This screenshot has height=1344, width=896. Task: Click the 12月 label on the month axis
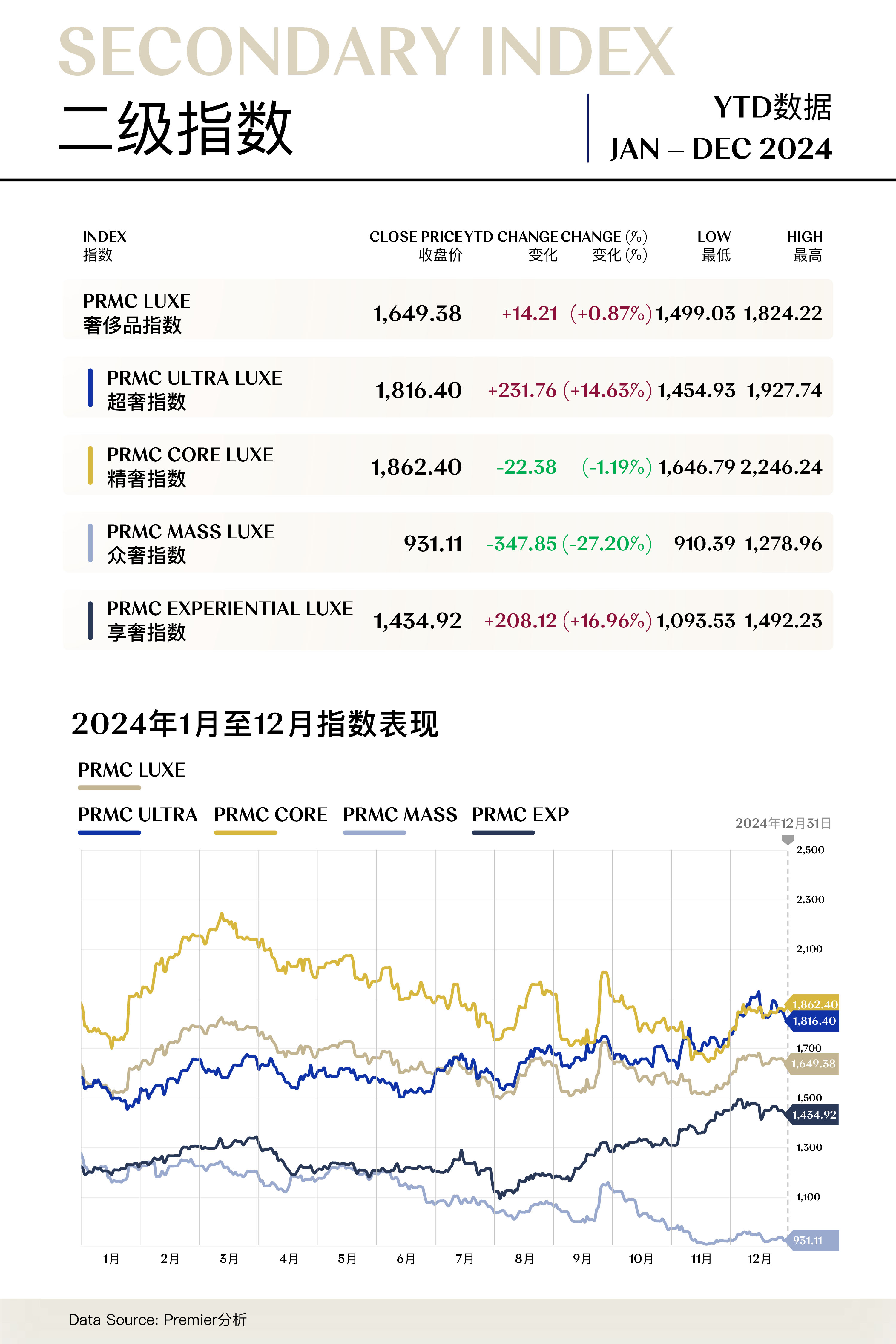point(759,1259)
